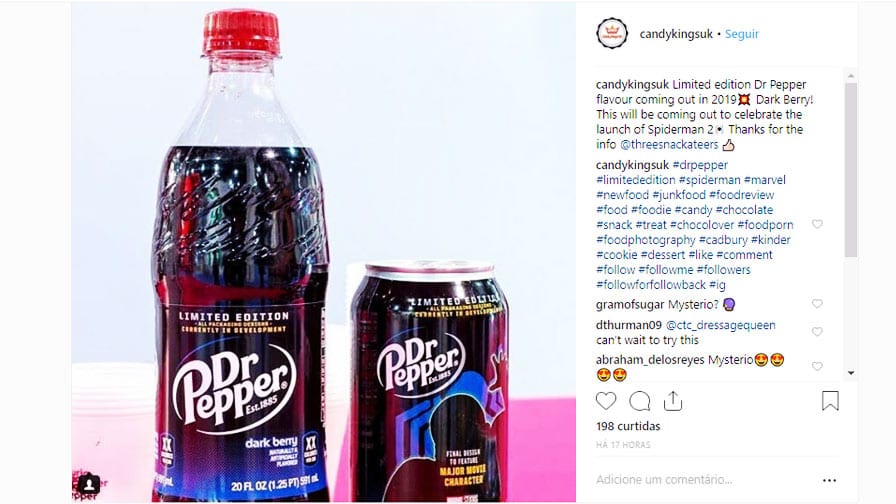This screenshot has height=504, width=896.
Task: Like gramofsugar's Mysterio comment
Action: [817, 304]
